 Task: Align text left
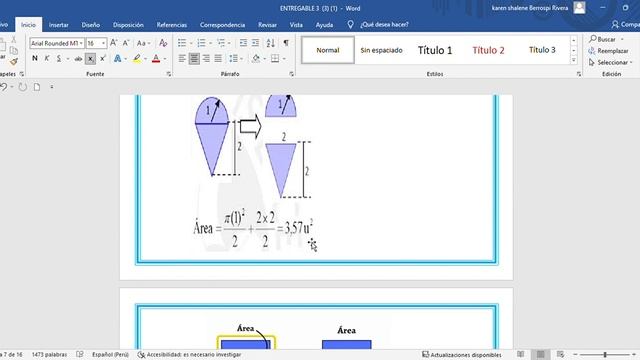point(182,59)
